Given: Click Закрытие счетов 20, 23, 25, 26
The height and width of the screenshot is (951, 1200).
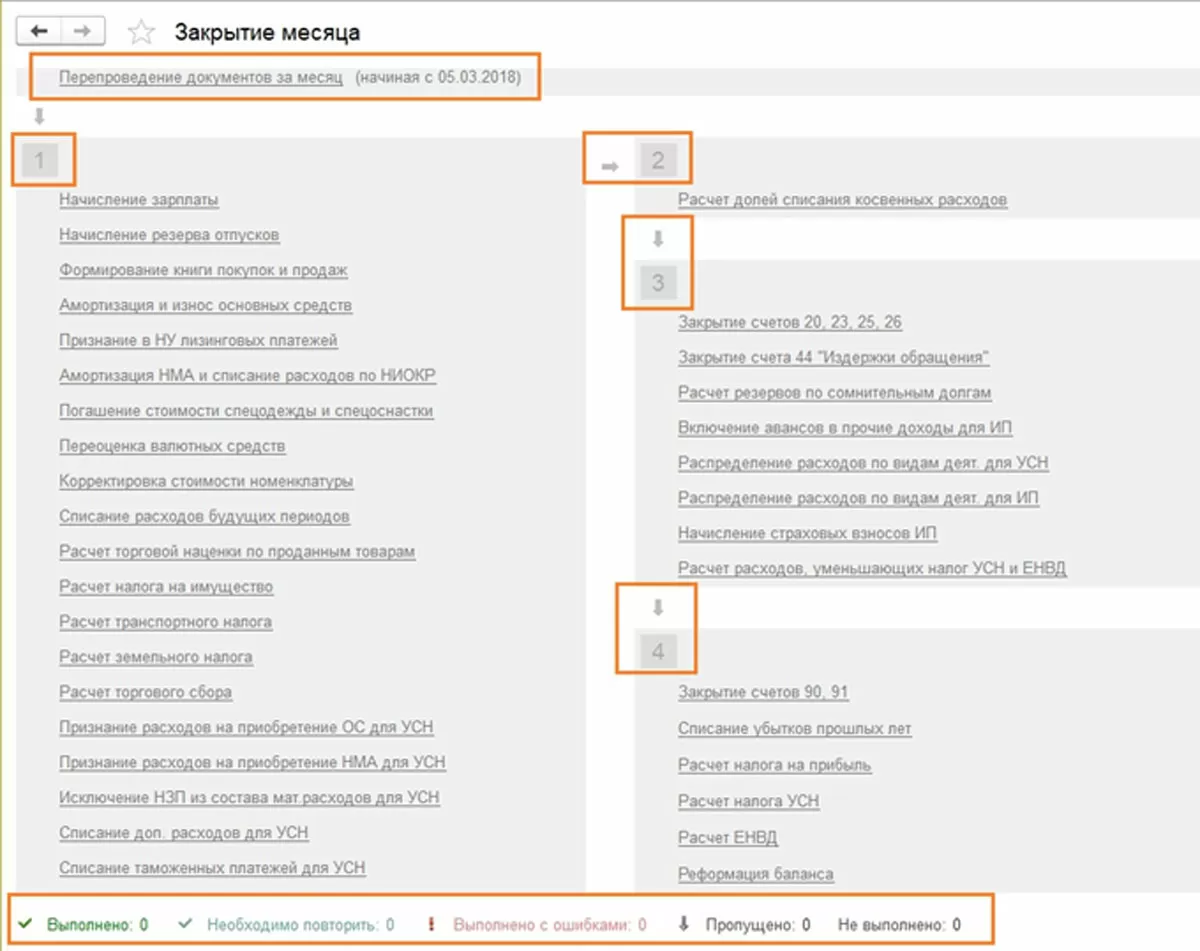Looking at the screenshot, I should (790, 322).
